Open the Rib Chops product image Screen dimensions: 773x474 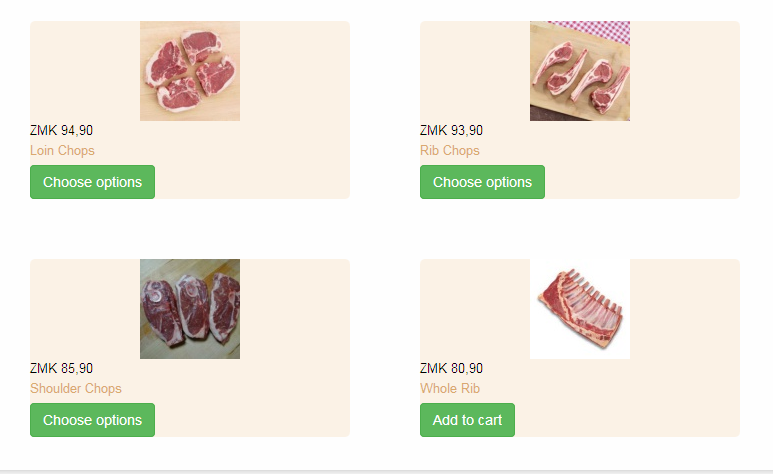(x=580, y=71)
